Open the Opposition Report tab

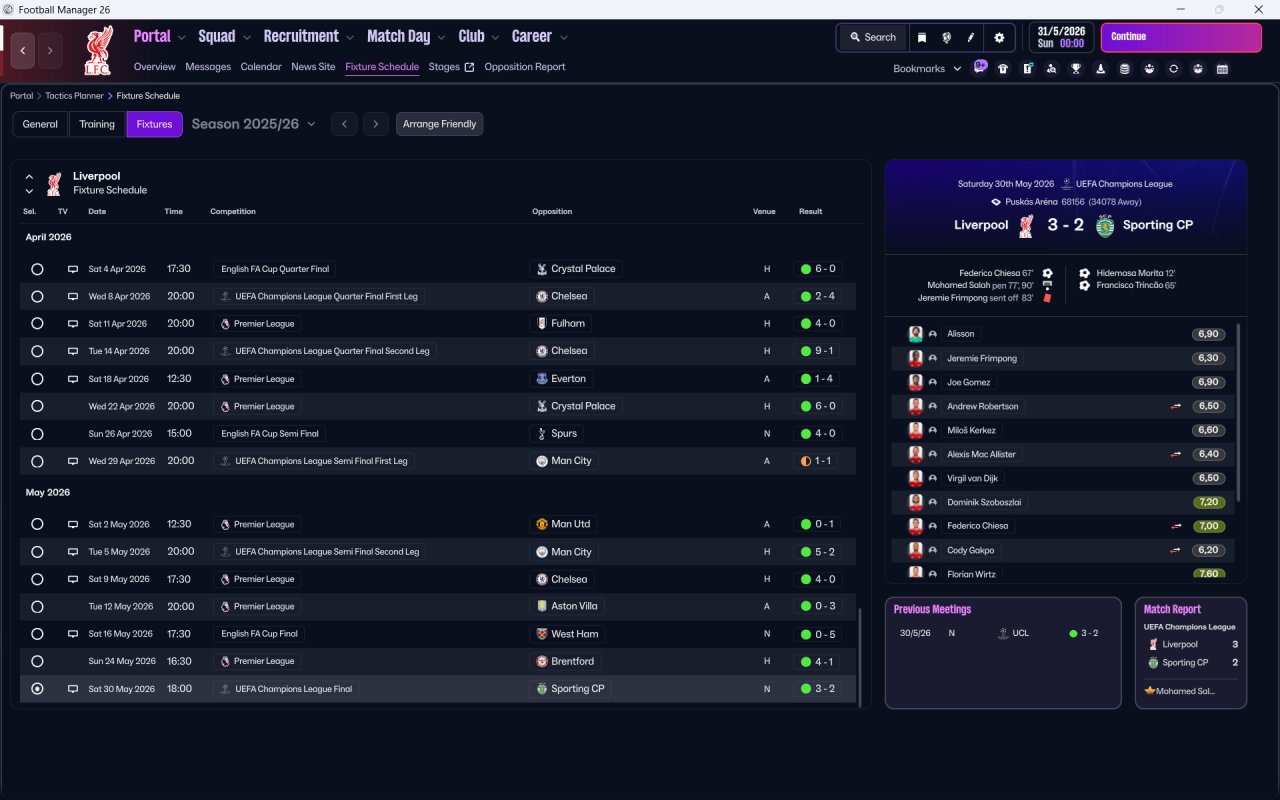[x=525, y=67]
